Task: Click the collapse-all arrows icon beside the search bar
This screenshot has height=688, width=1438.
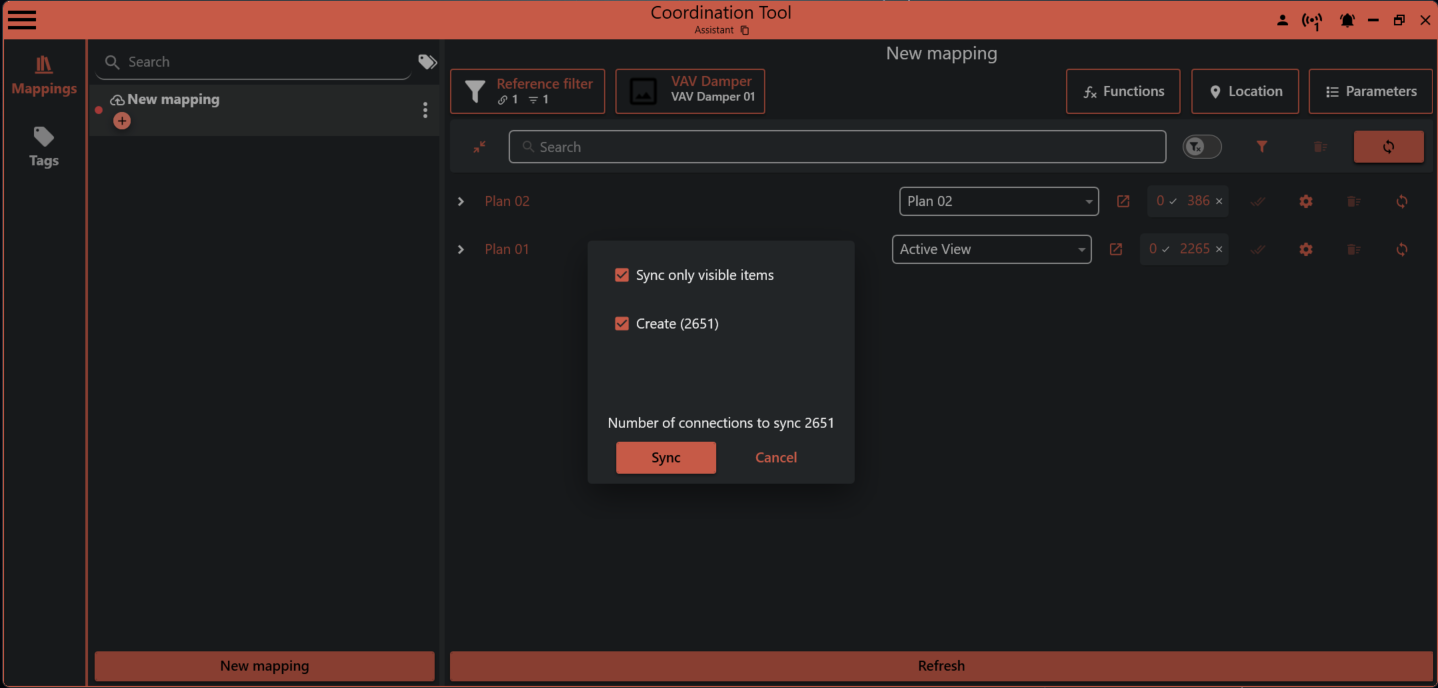Action: coord(479,147)
